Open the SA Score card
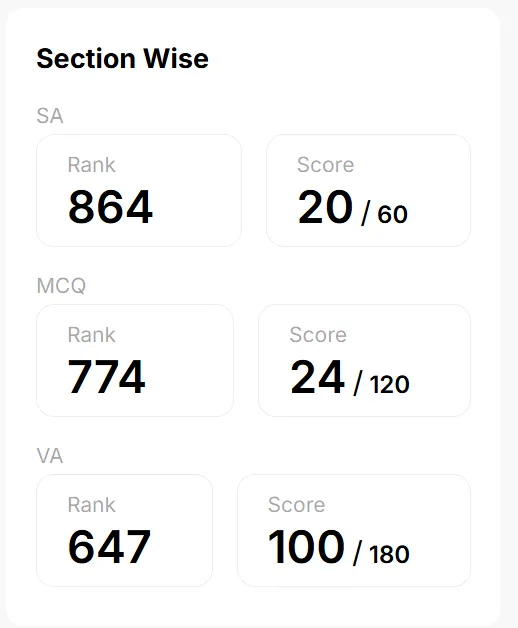 [369, 191]
